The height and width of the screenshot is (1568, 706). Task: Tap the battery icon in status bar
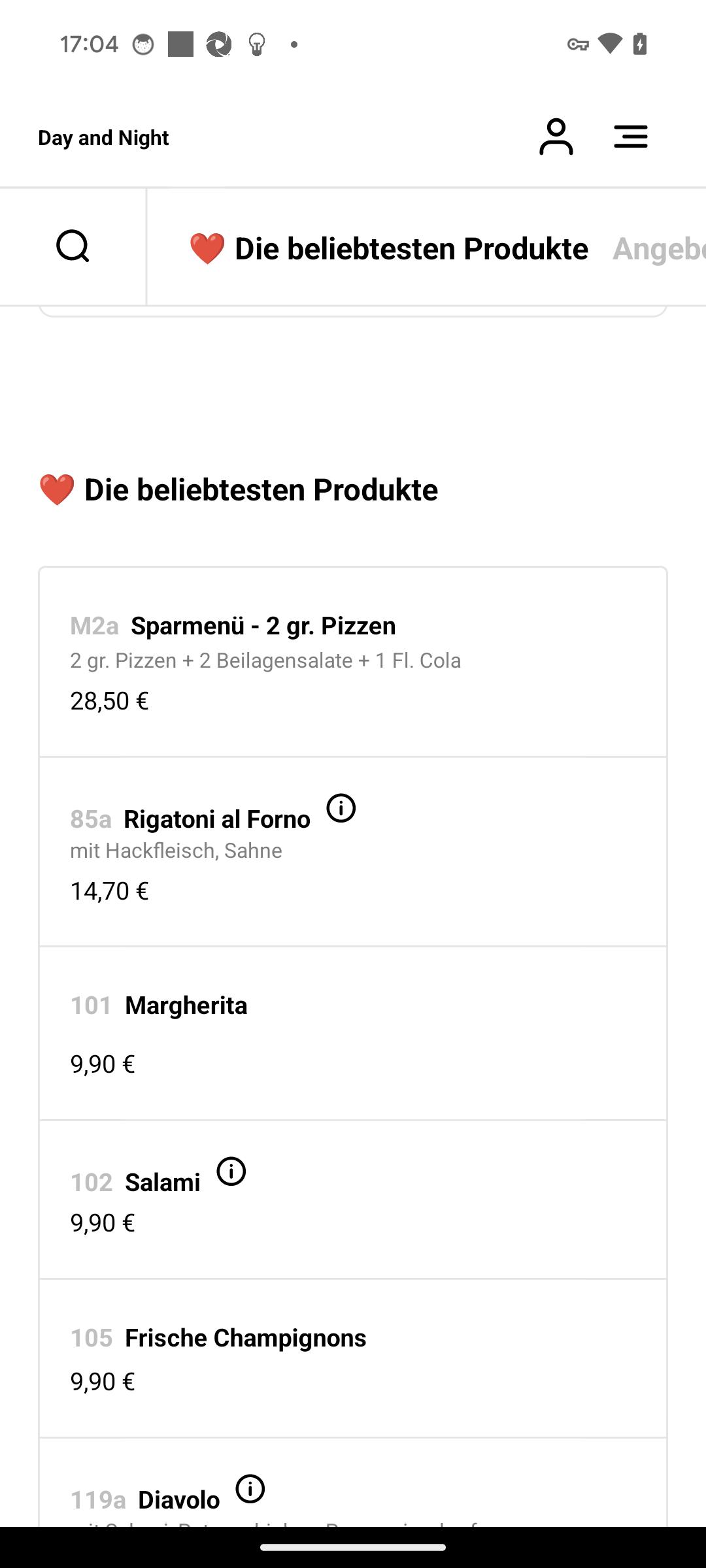640,44
